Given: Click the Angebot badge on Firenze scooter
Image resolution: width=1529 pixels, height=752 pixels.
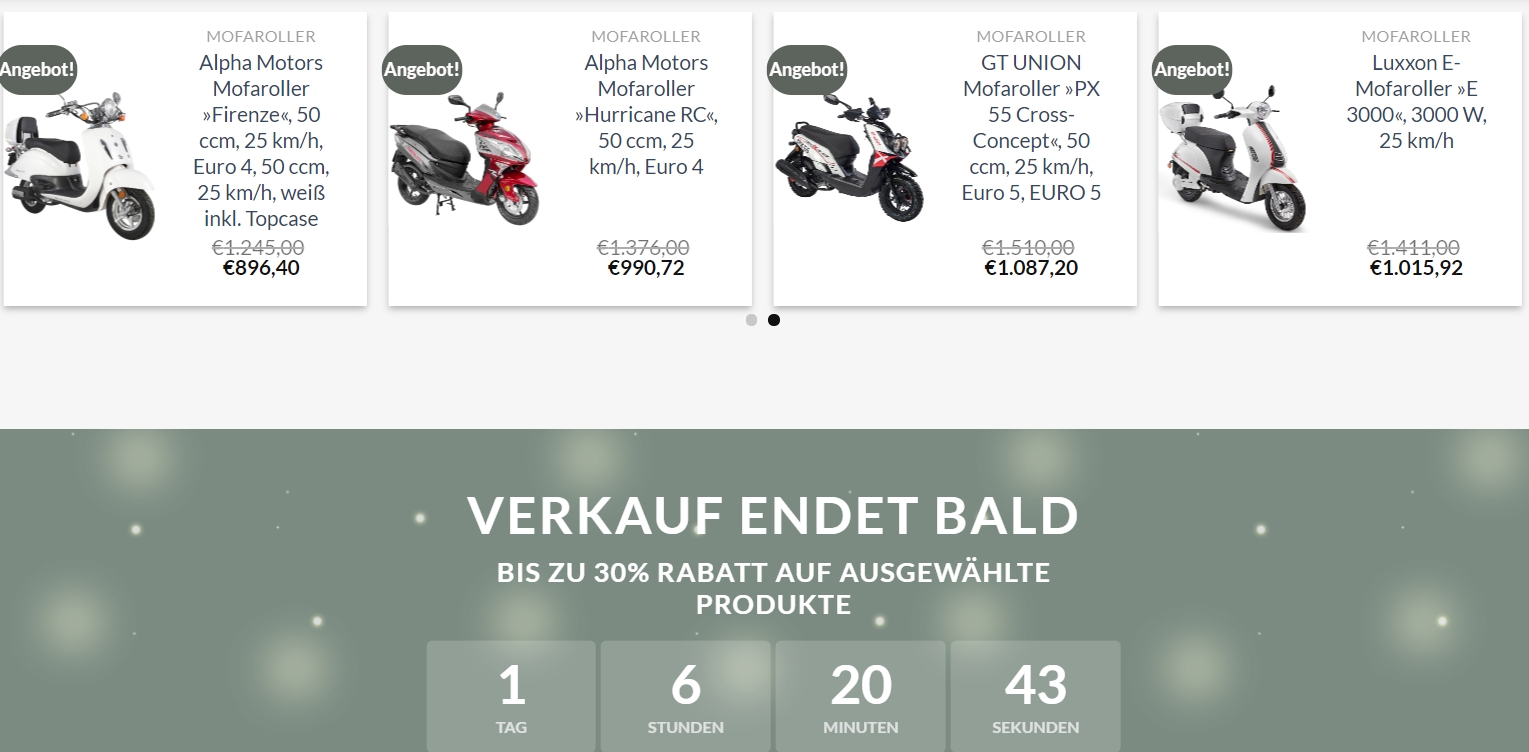Looking at the screenshot, I should click(37, 70).
